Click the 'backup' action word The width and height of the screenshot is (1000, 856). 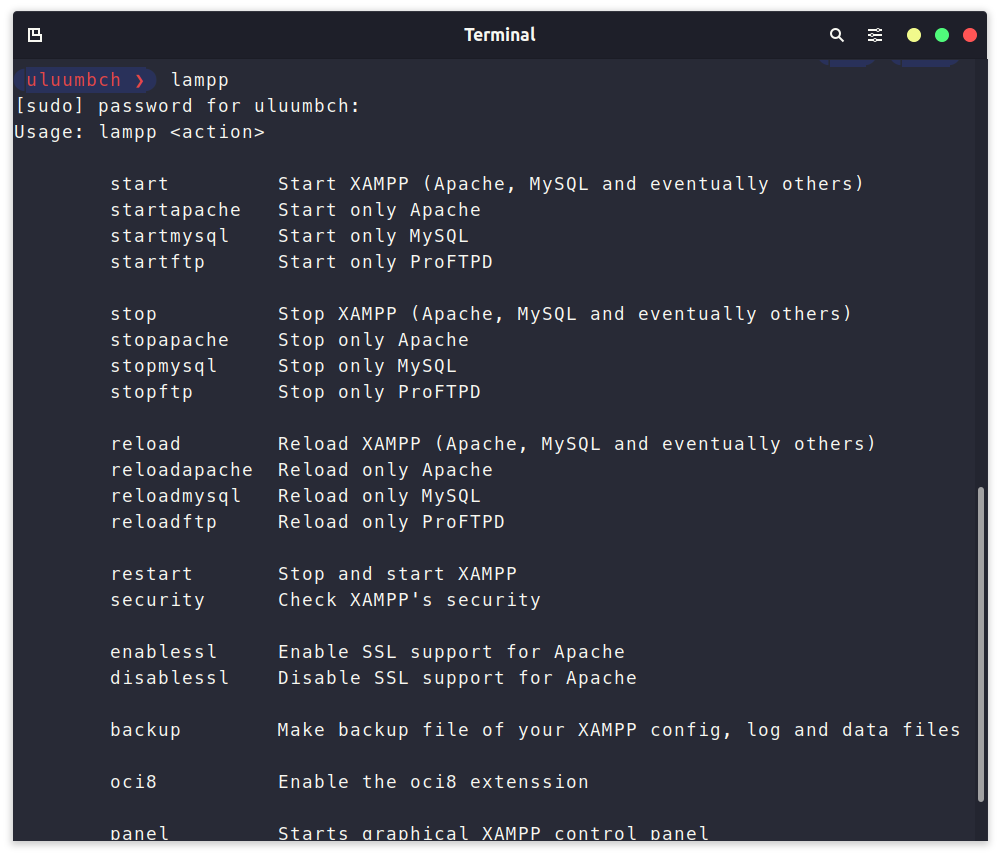(145, 730)
